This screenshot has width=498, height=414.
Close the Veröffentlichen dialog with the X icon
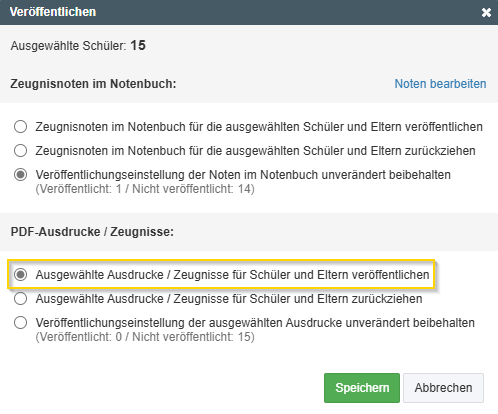coord(486,13)
